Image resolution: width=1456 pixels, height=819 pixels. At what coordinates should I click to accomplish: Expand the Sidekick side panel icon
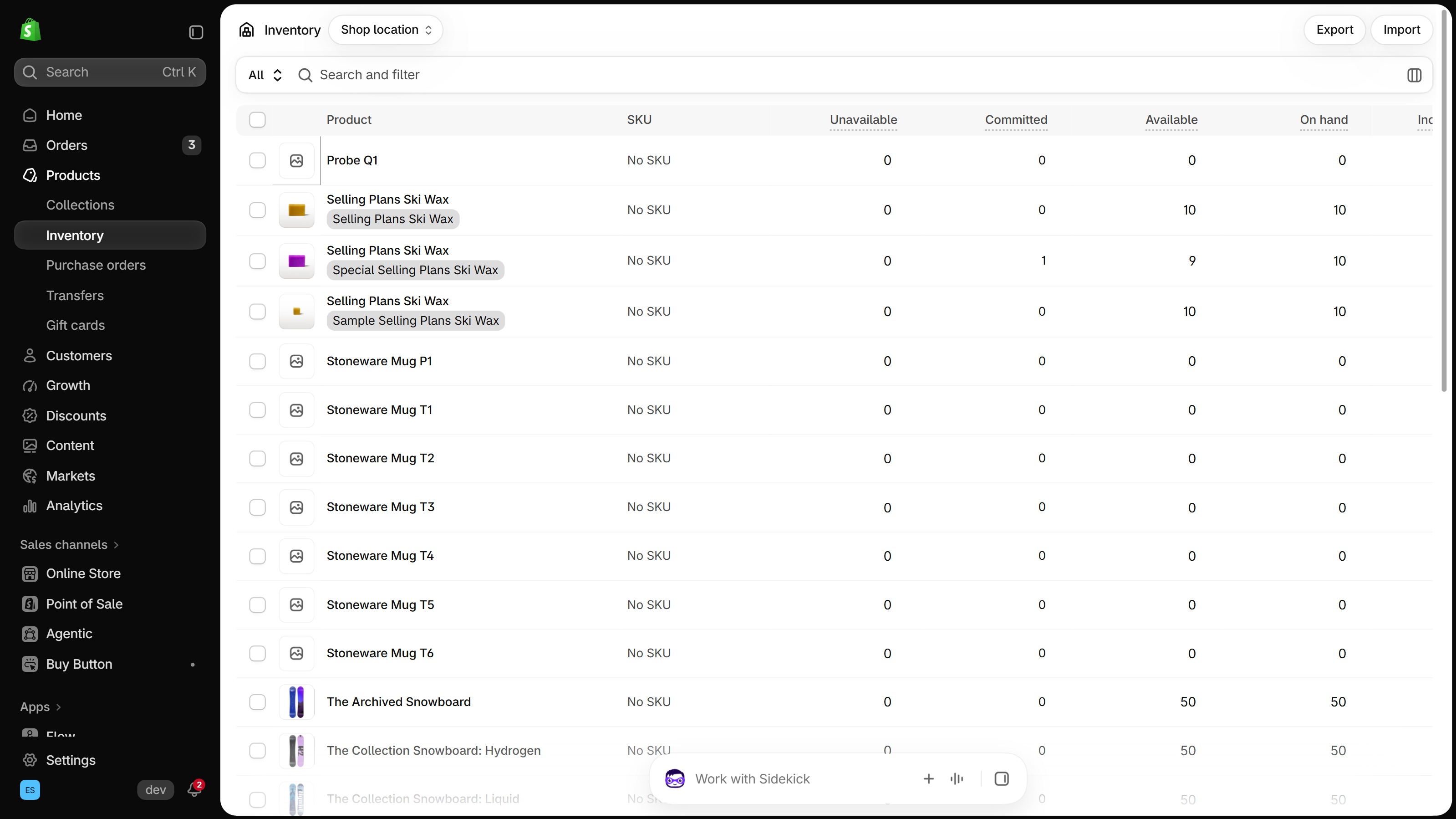click(1001, 779)
